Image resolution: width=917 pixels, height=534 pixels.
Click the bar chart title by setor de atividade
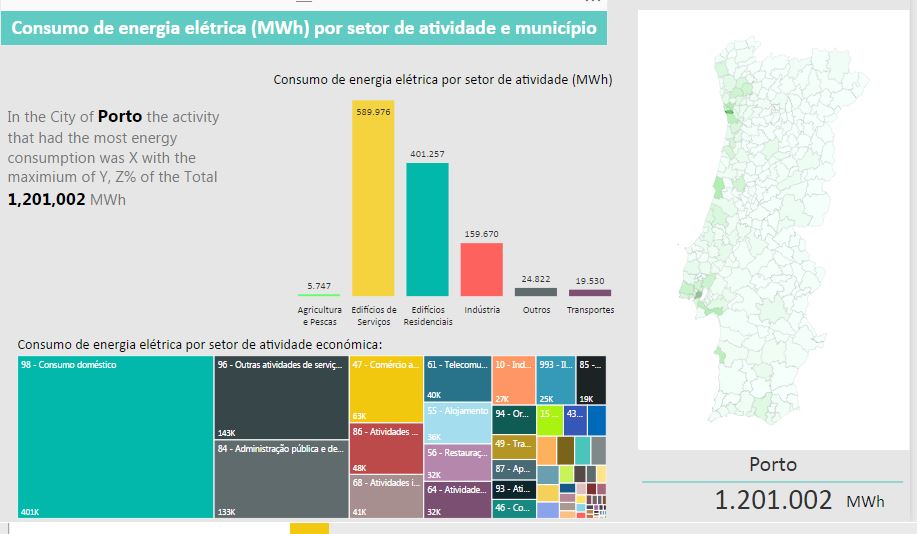coord(443,80)
